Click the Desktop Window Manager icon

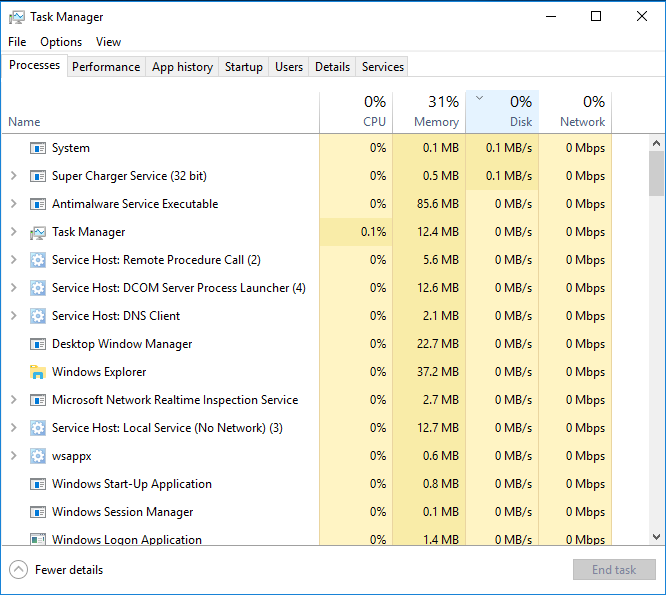(38, 344)
